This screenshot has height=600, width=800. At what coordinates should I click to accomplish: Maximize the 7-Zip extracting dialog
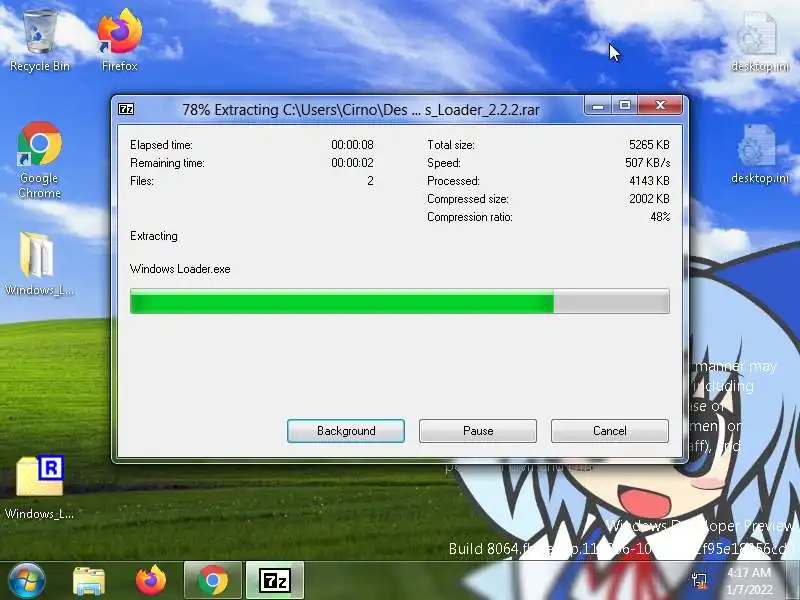click(624, 106)
